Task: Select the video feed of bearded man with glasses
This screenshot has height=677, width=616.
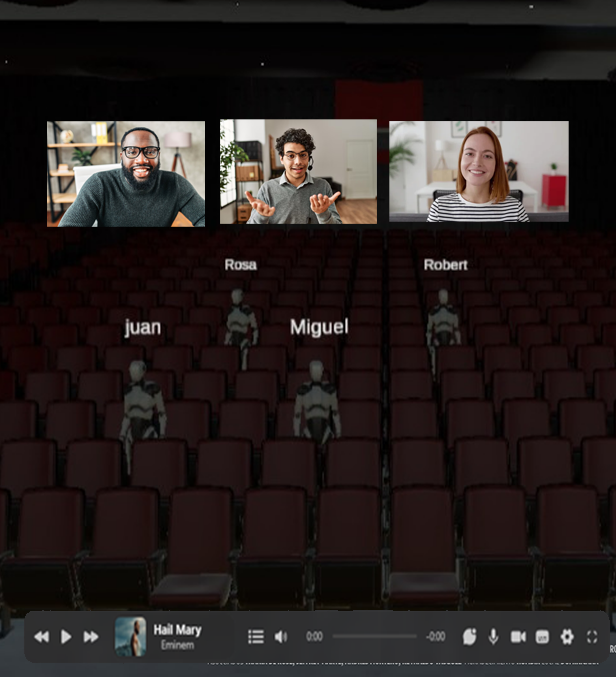Action: (126, 174)
